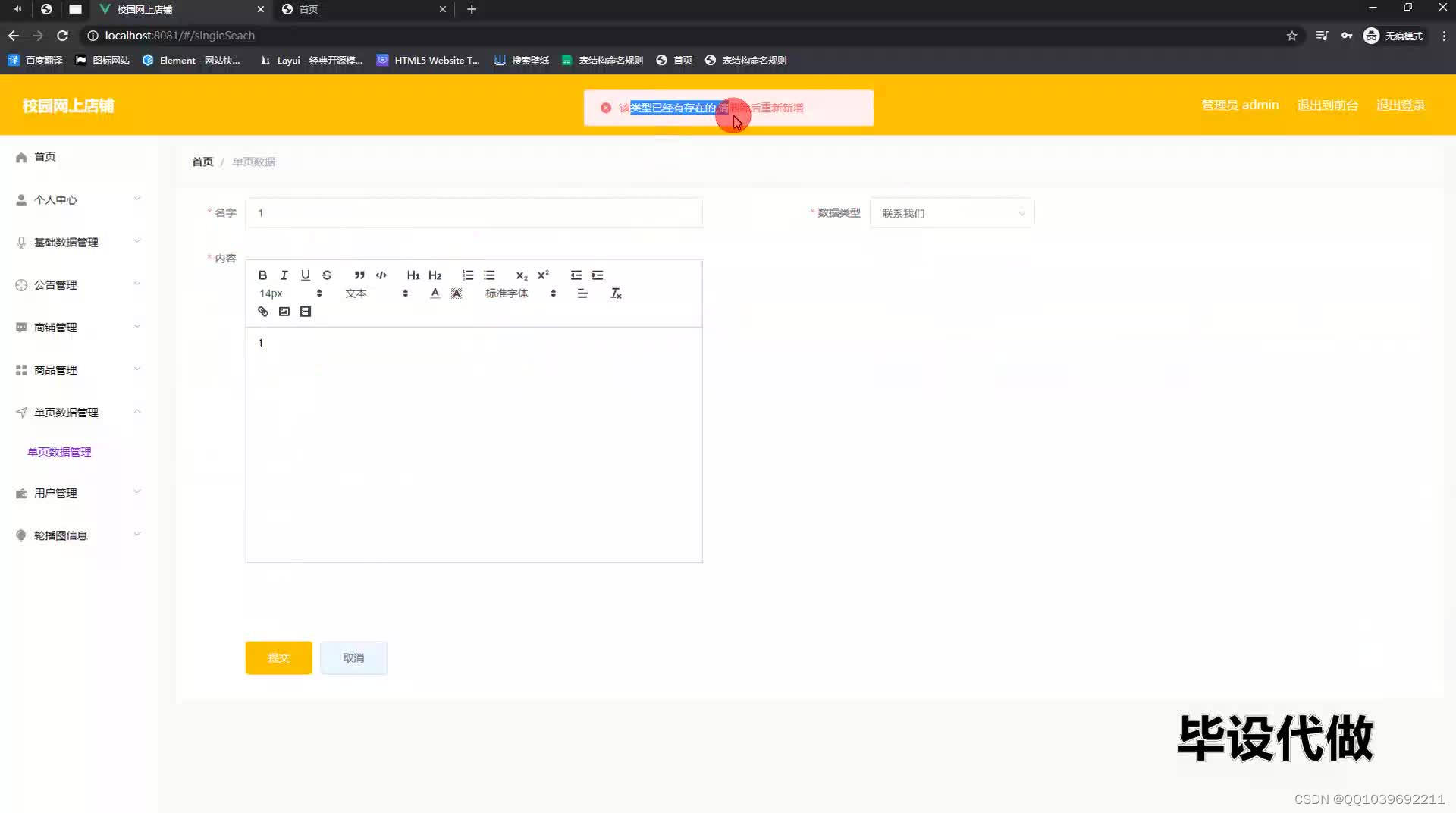Open 搜索壁纸 bookmark
Screen dimensions: 1456x813
pos(522,61)
